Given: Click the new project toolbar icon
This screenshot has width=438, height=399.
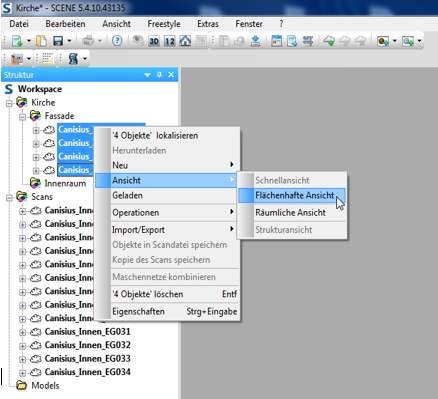Looking at the screenshot, I should (17, 41).
